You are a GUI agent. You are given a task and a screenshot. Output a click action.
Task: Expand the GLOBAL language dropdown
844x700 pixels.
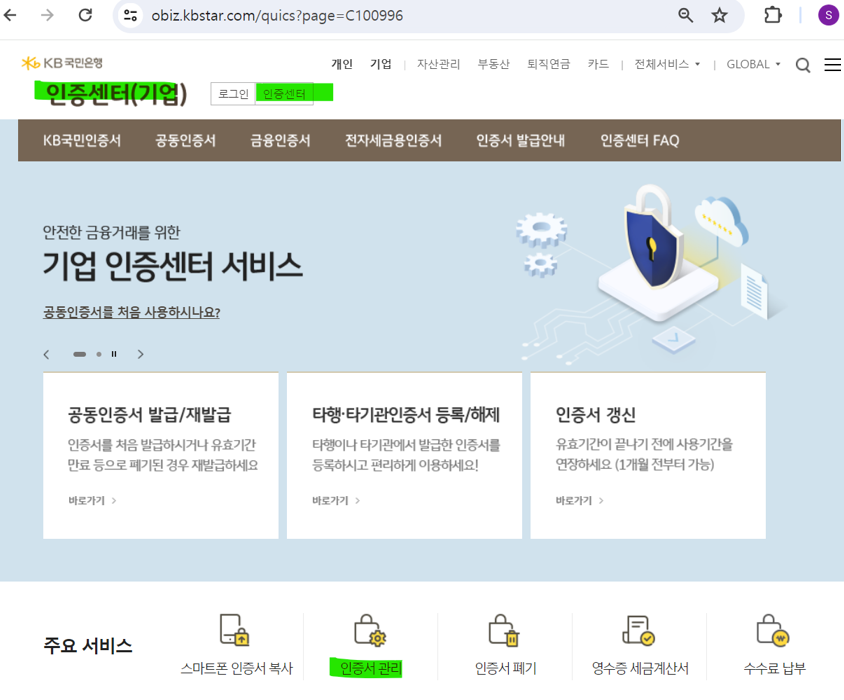753,64
